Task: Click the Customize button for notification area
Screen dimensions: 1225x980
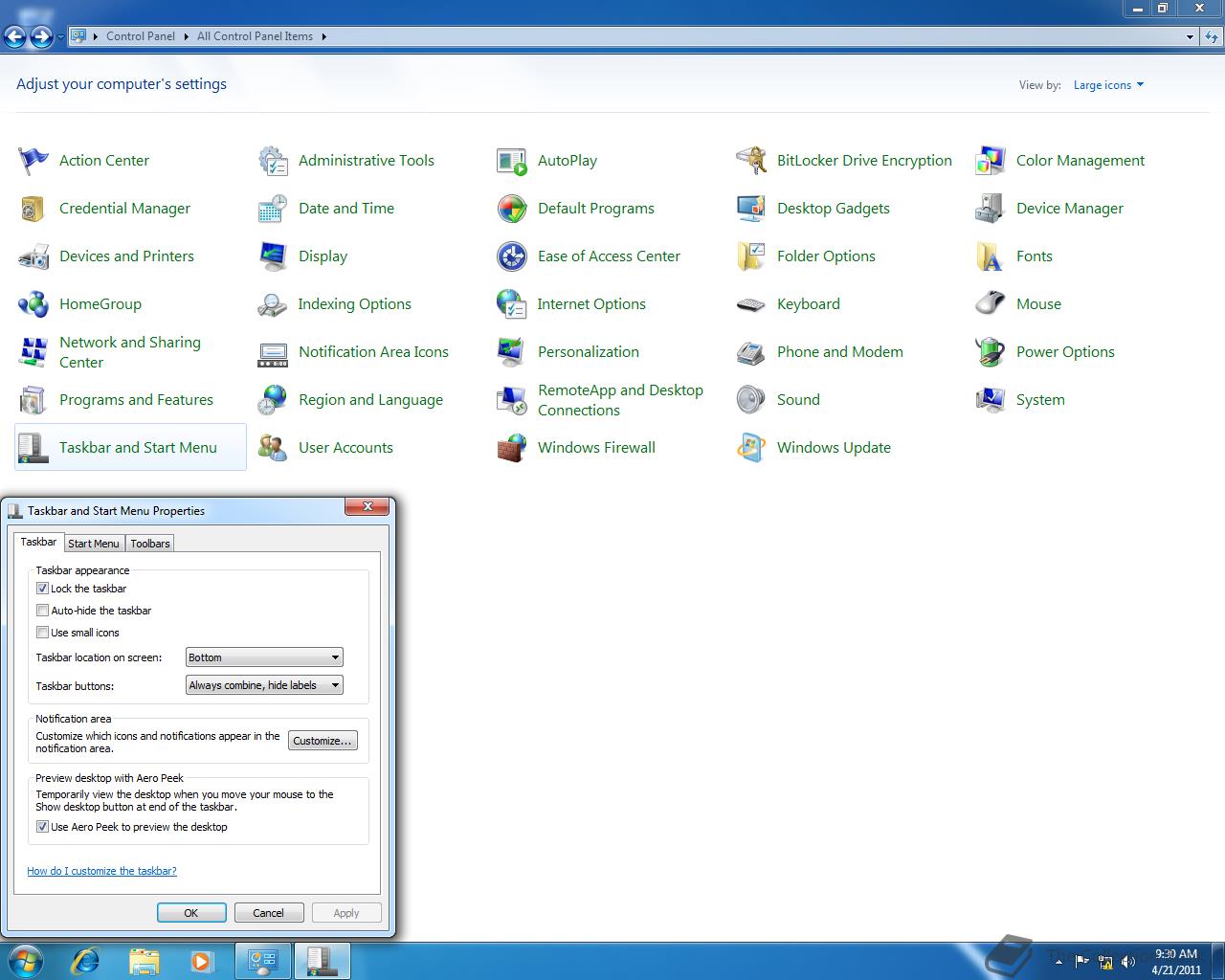Action: coord(323,740)
